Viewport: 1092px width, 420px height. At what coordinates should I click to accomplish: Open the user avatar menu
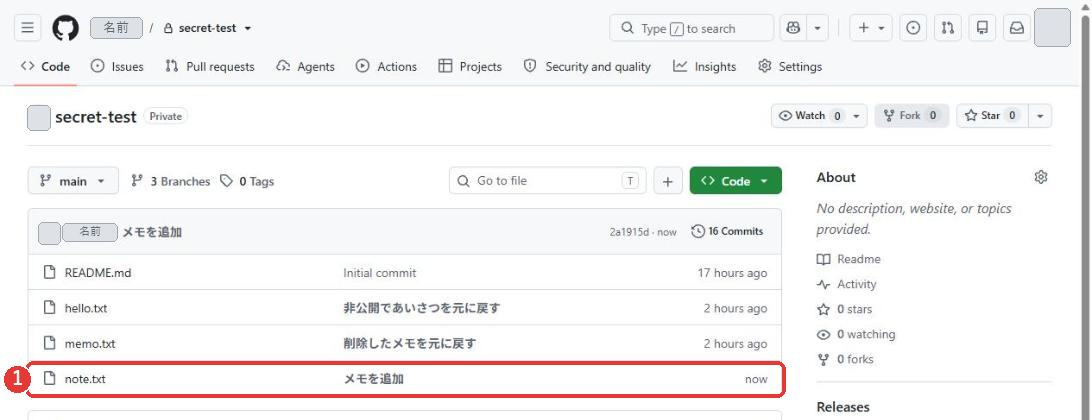(1052, 28)
